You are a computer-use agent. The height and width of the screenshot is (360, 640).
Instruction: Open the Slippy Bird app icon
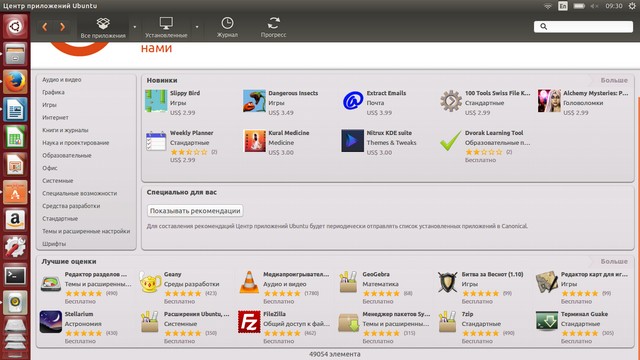coord(156,101)
